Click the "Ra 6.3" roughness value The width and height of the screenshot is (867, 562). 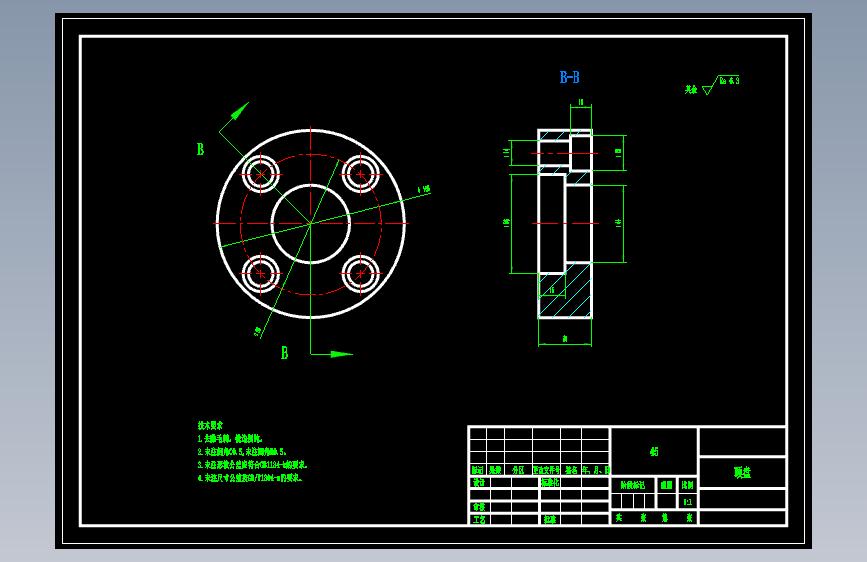pos(729,81)
